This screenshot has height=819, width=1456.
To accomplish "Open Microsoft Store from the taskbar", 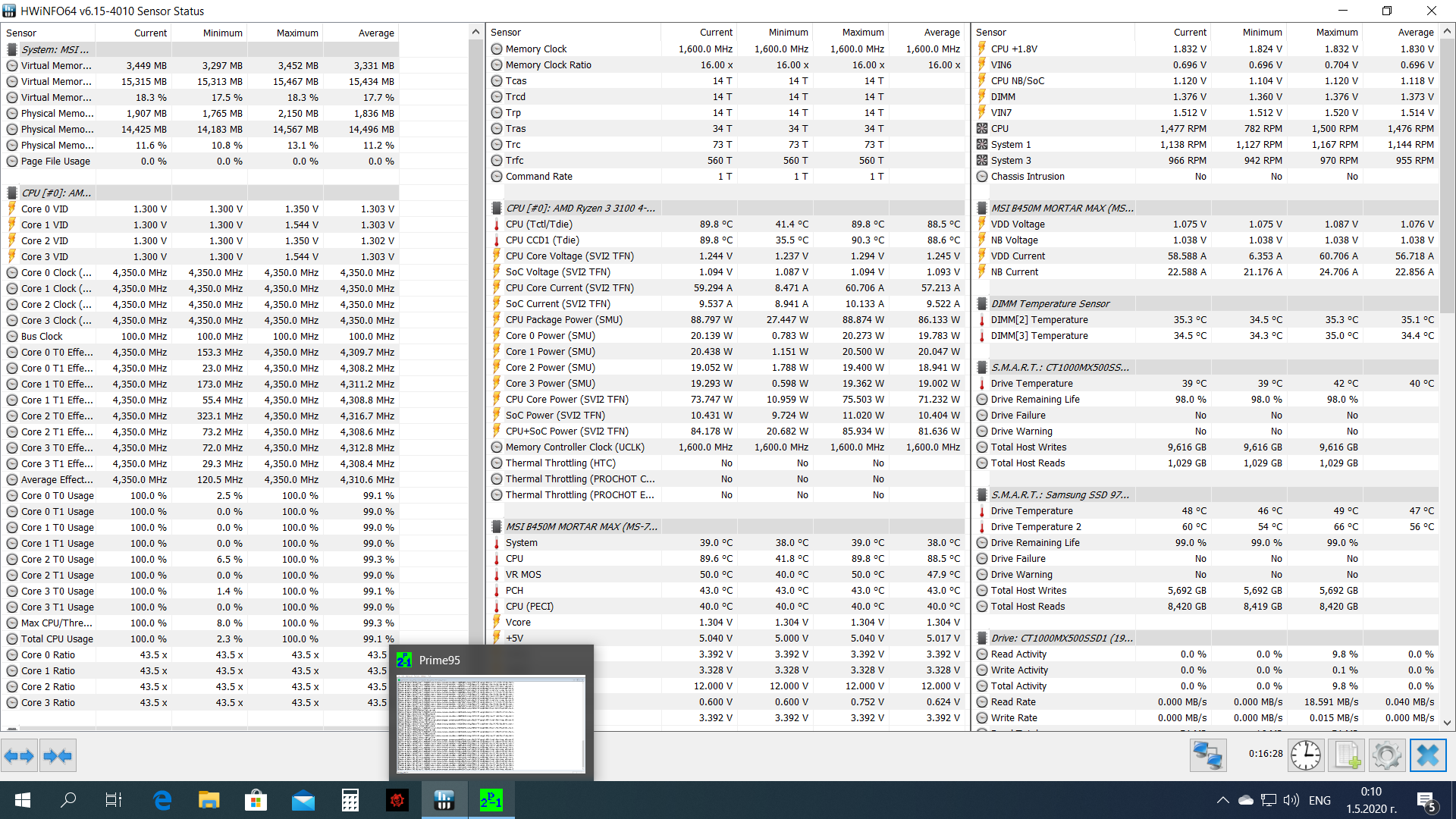I will [256, 800].
